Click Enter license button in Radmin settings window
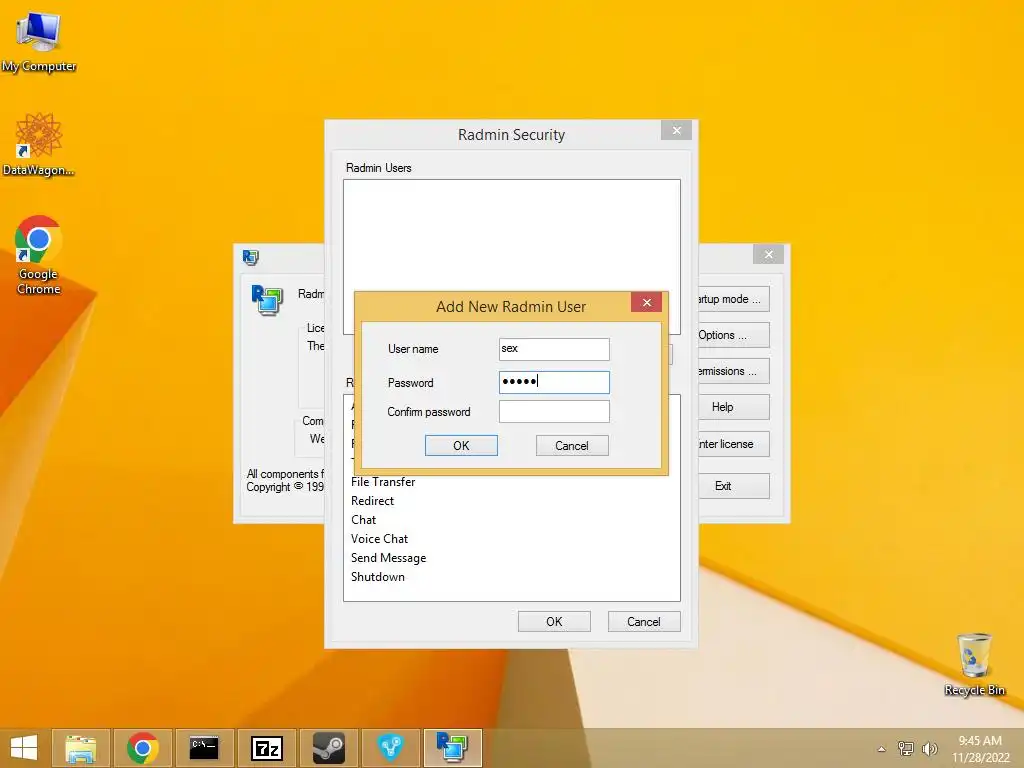The height and width of the screenshot is (768, 1024). [x=734, y=444]
